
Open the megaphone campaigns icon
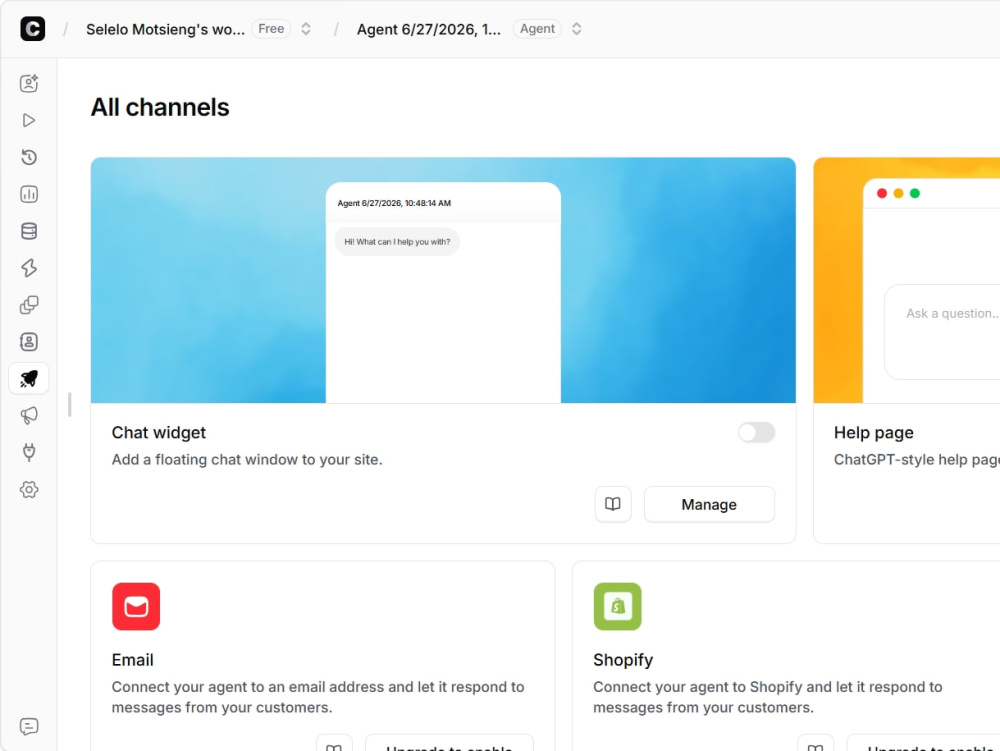[29, 416]
